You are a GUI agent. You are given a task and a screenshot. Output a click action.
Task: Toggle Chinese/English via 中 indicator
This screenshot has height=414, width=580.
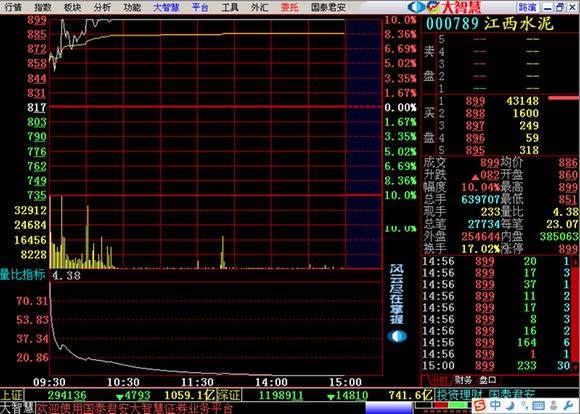(495, 405)
